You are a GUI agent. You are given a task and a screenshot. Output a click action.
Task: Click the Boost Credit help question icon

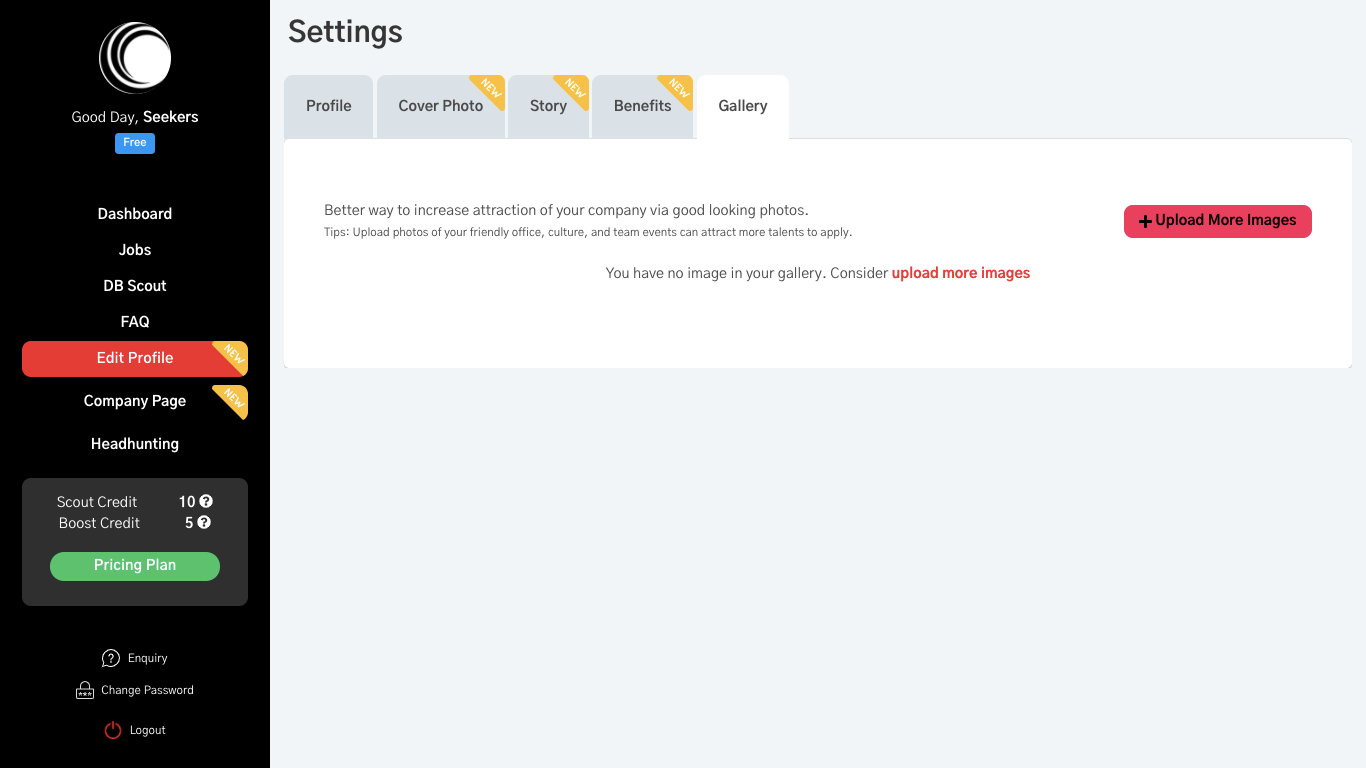pyautogui.click(x=204, y=522)
